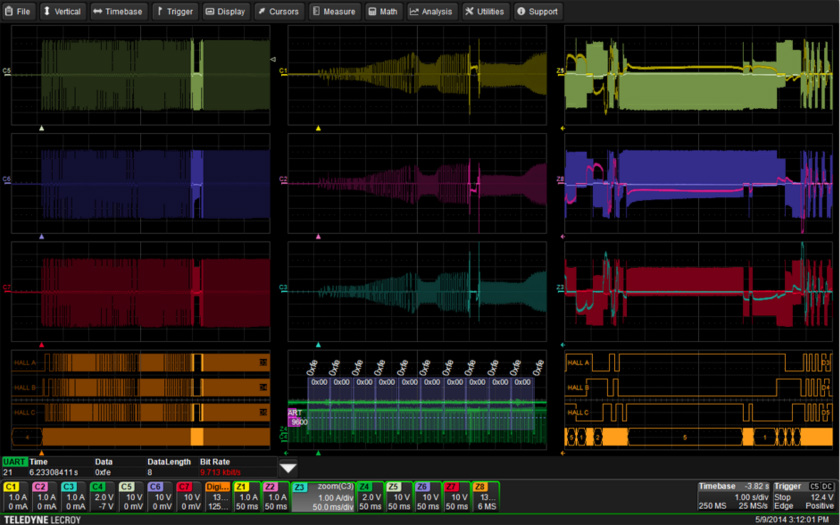Open the Analysis menu
This screenshot has height=525, width=840.
click(431, 12)
